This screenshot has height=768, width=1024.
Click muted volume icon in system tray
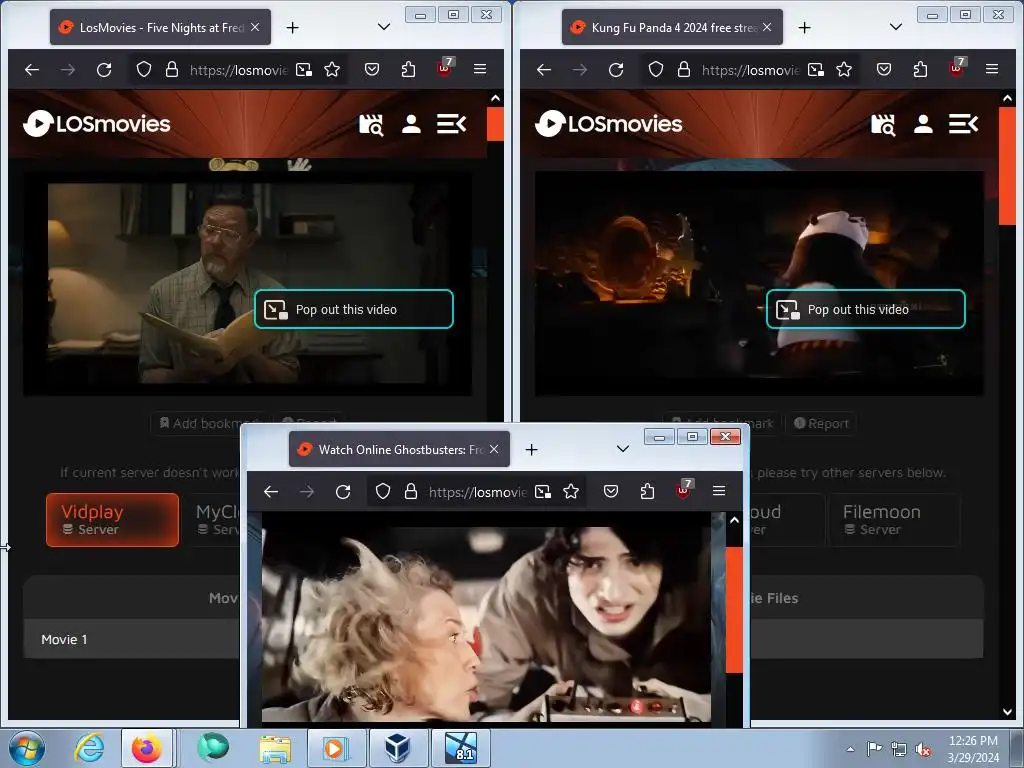(923, 749)
